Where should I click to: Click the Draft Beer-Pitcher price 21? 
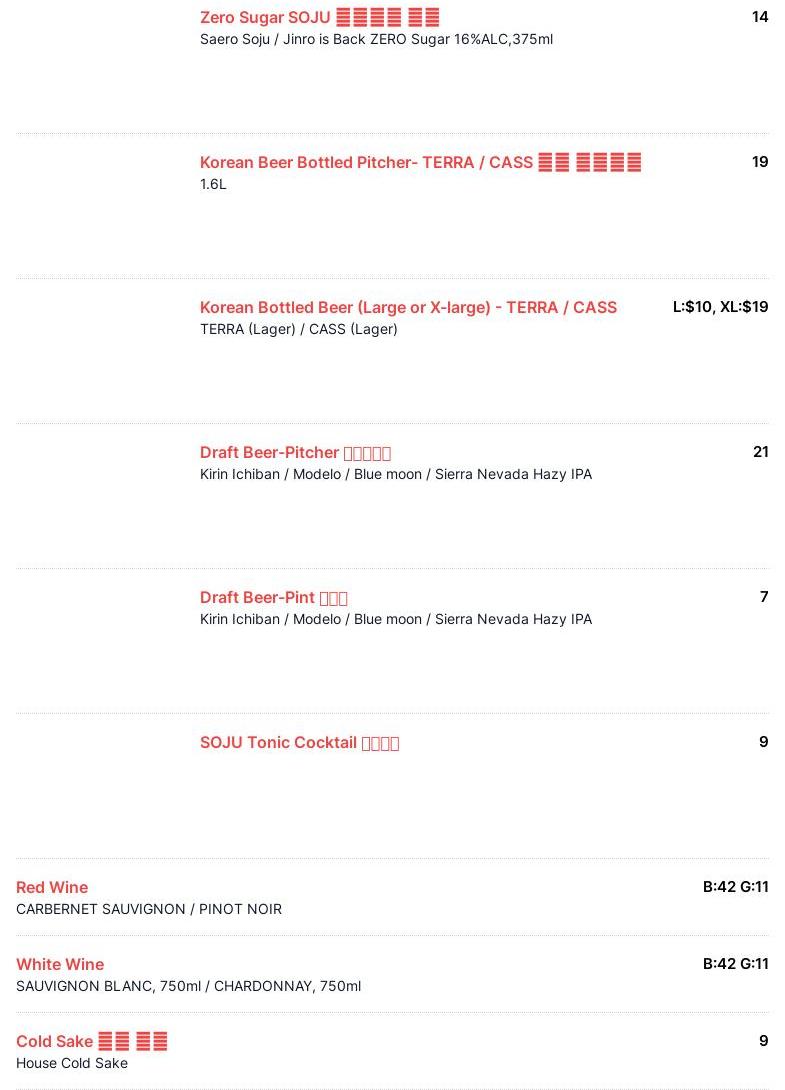761,452
